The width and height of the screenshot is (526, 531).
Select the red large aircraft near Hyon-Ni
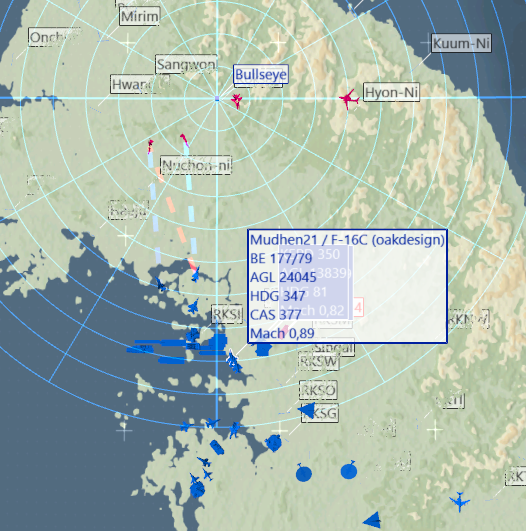coord(349,99)
